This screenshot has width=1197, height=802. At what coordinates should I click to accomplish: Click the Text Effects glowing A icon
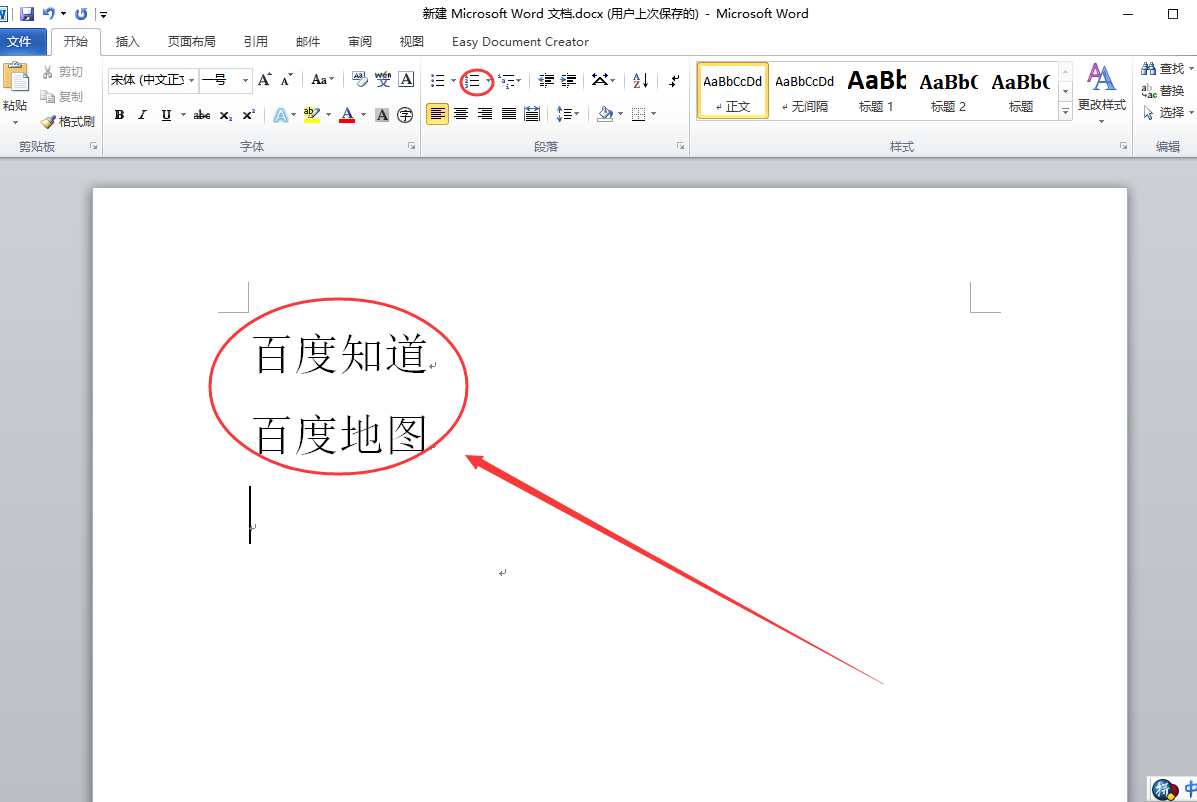(281, 114)
